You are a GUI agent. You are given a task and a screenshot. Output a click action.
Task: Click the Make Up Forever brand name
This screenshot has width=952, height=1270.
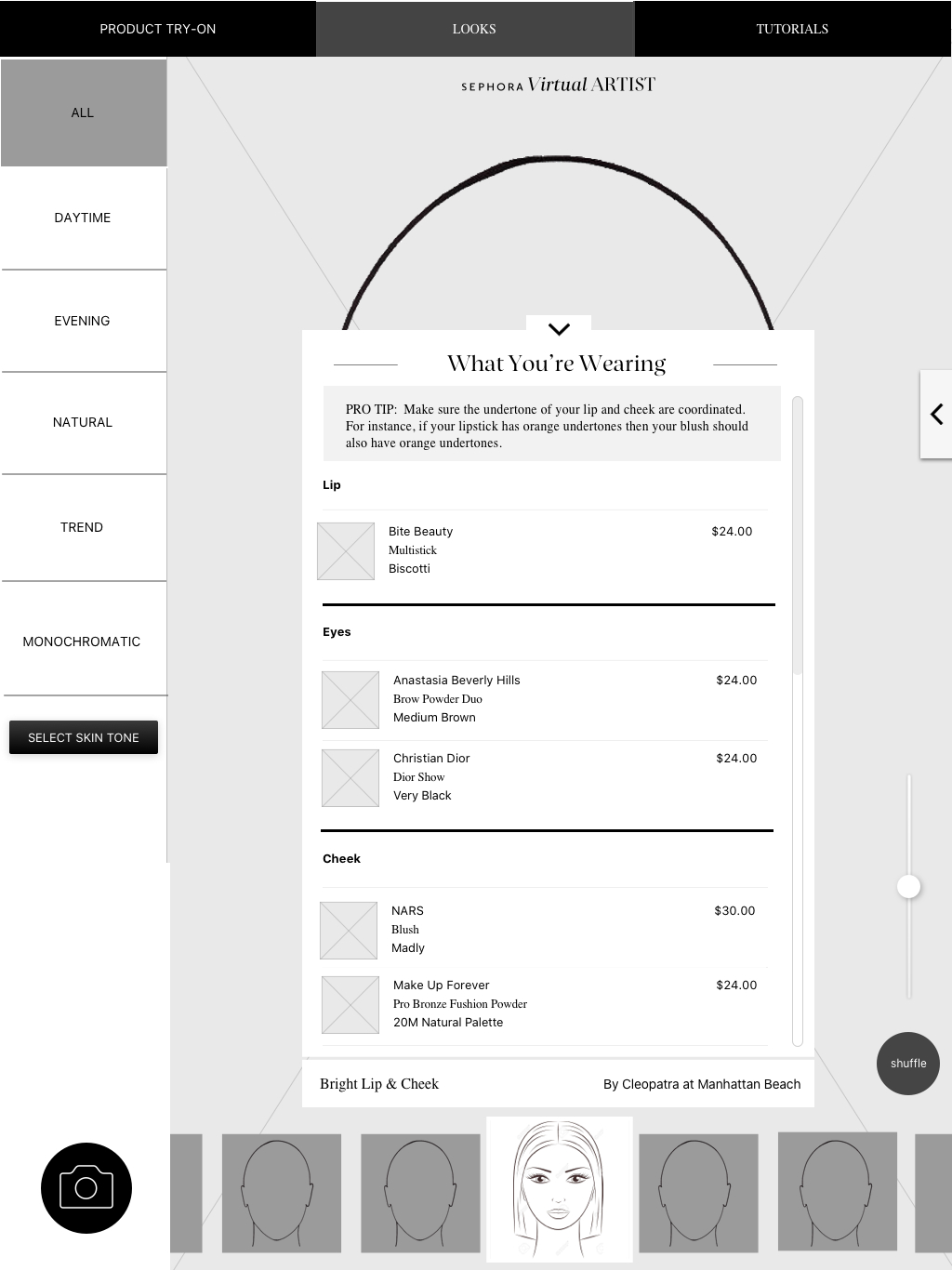pos(441,986)
